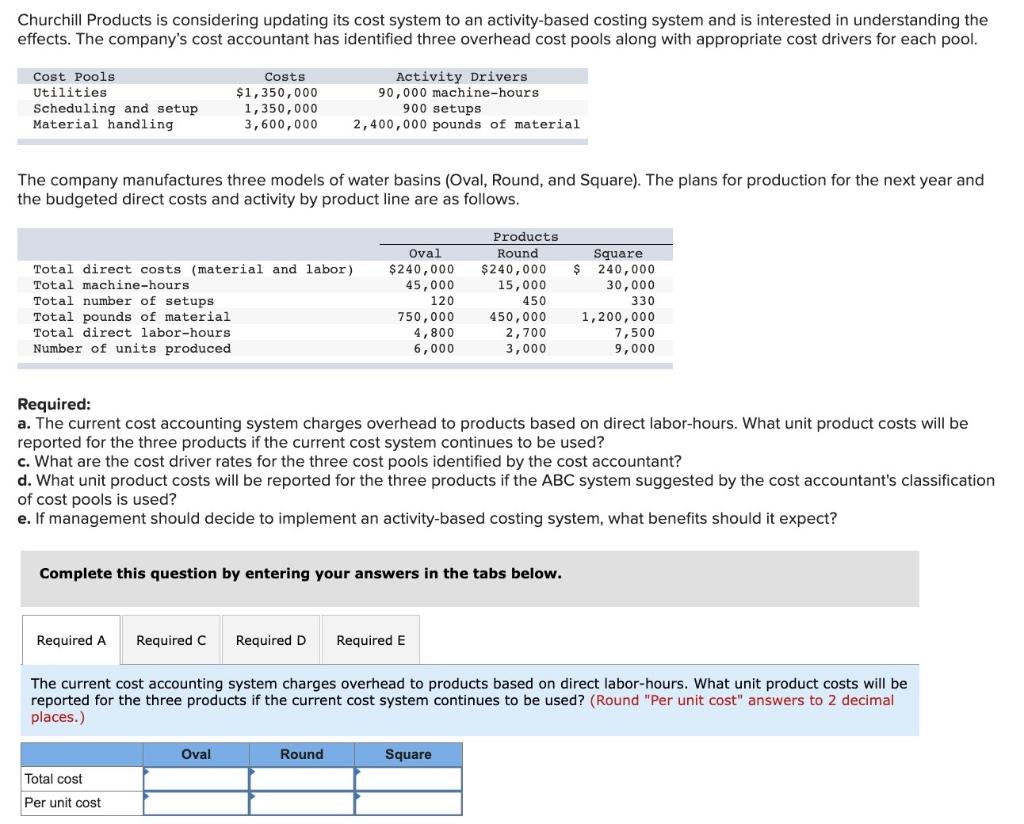Click the 'Activity Drivers' table header
The image size is (1024, 824).
(x=462, y=76)
